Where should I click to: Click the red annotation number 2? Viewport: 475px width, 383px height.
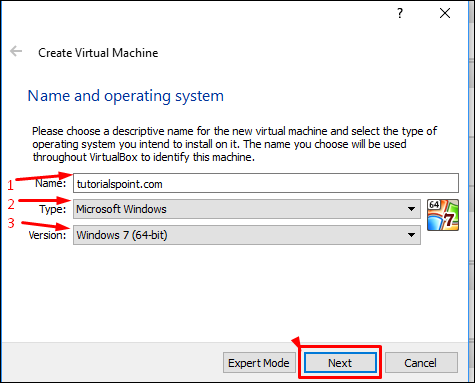pos(11,204)
